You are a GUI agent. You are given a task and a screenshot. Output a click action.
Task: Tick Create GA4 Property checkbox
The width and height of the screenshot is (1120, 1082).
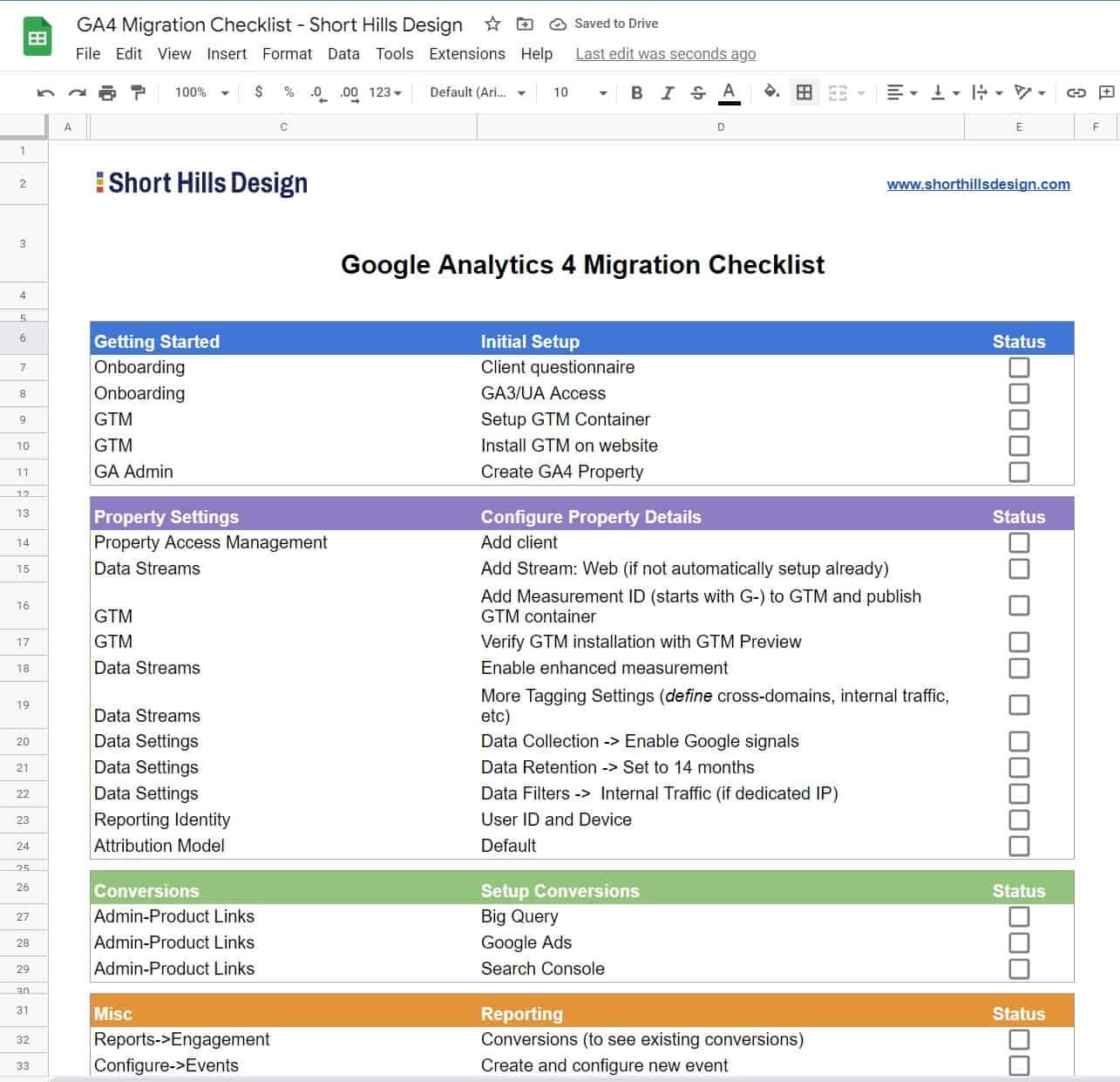[1019, 472]
